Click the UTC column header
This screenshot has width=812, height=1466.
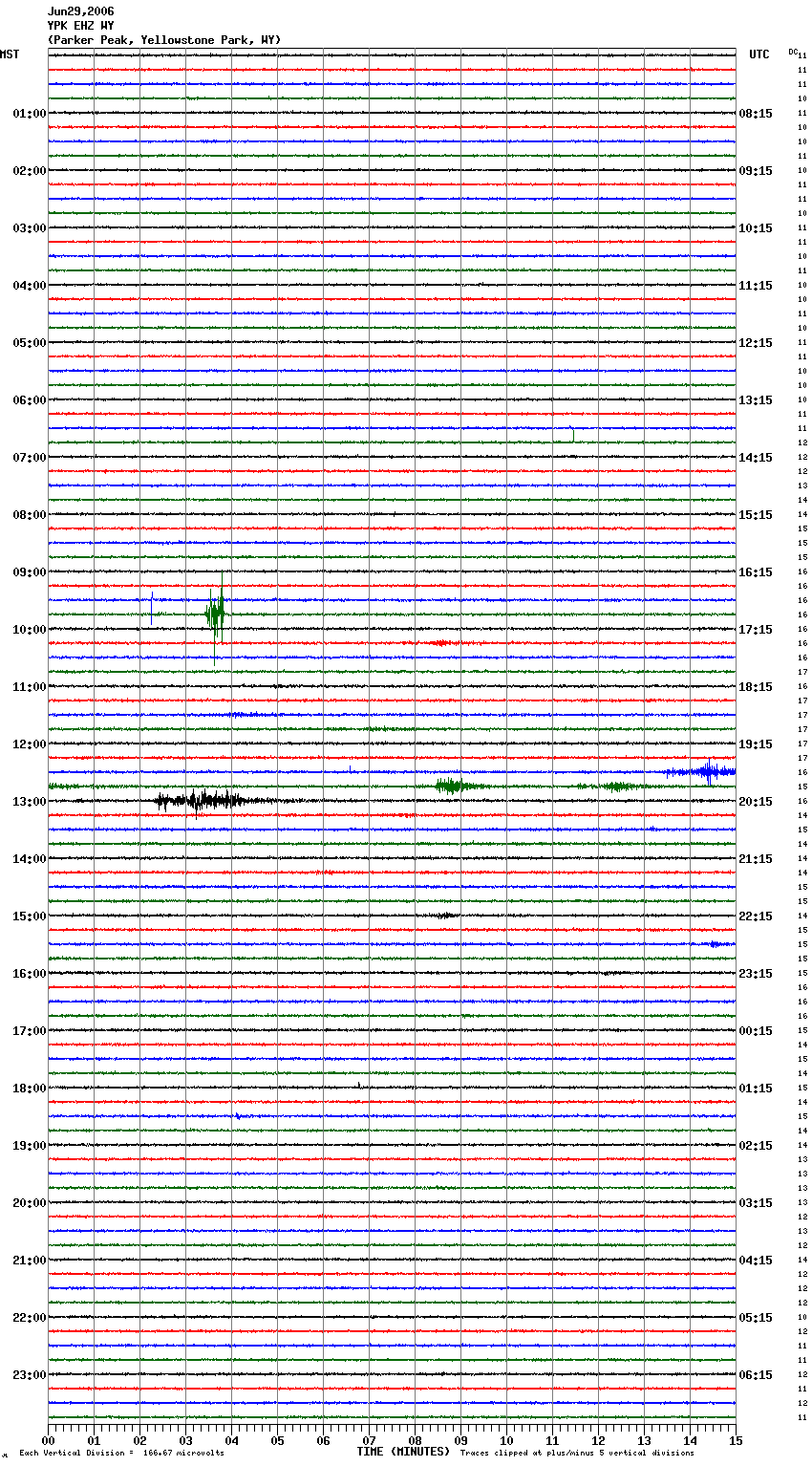coord(759,54)
